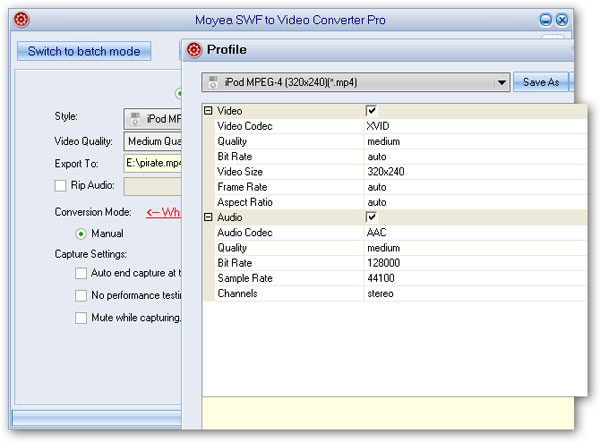Screen dimensions: 600x442
Task: Click the Export To path field
Action: tap(152, 163)
